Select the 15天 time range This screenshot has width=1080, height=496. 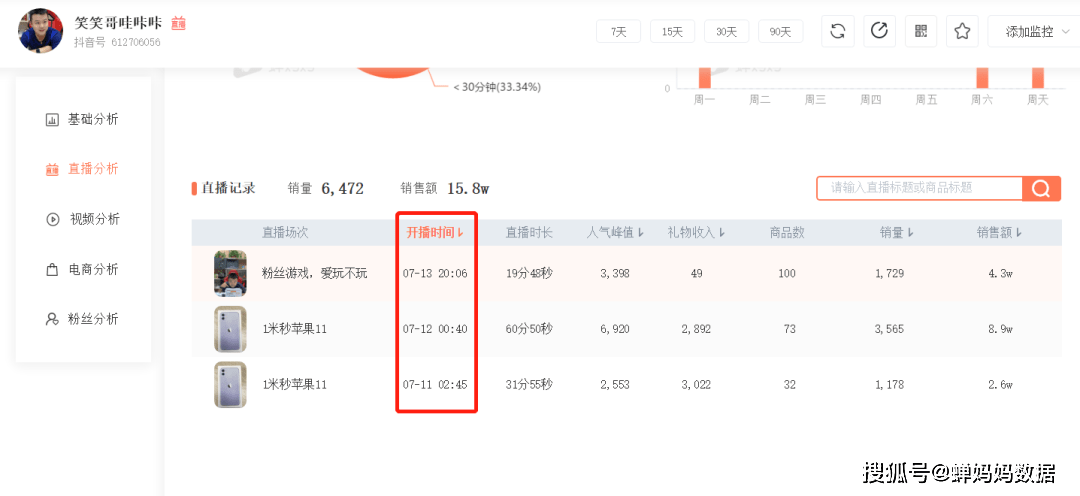672,32
